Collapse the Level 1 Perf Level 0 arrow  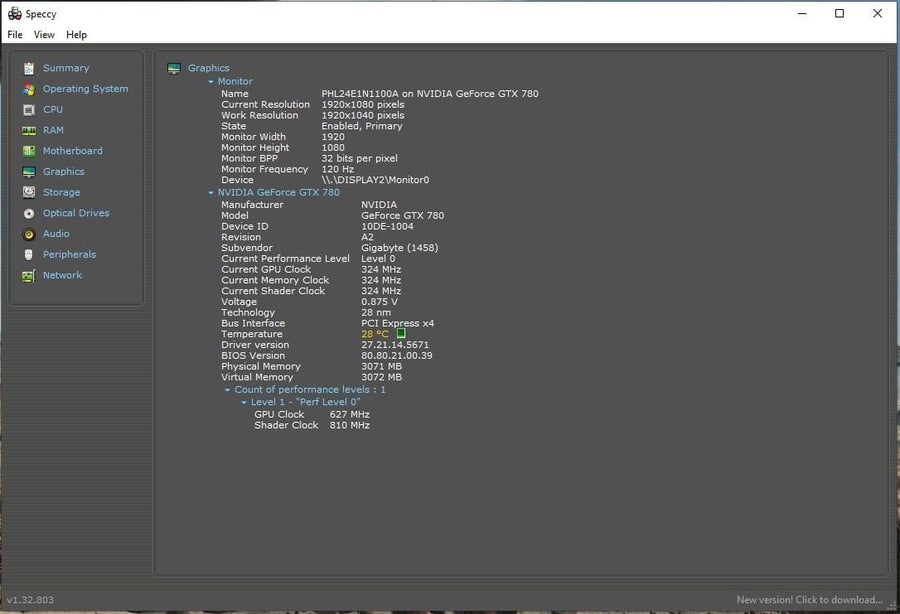coord(244,402)
